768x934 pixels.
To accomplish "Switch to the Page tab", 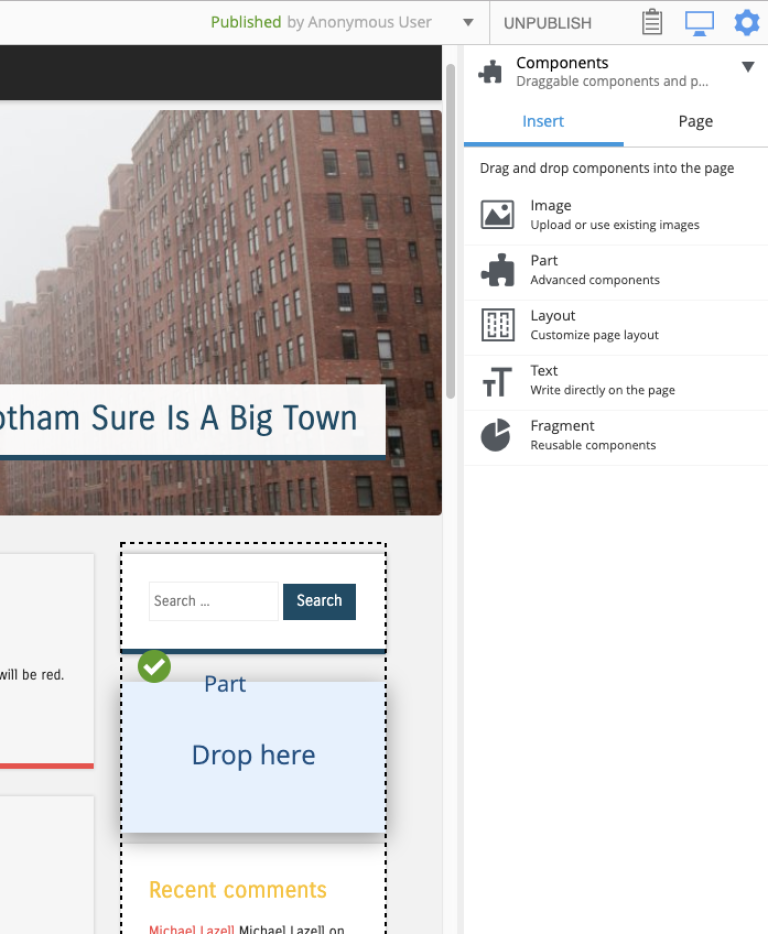I will [x=695, y=121].
